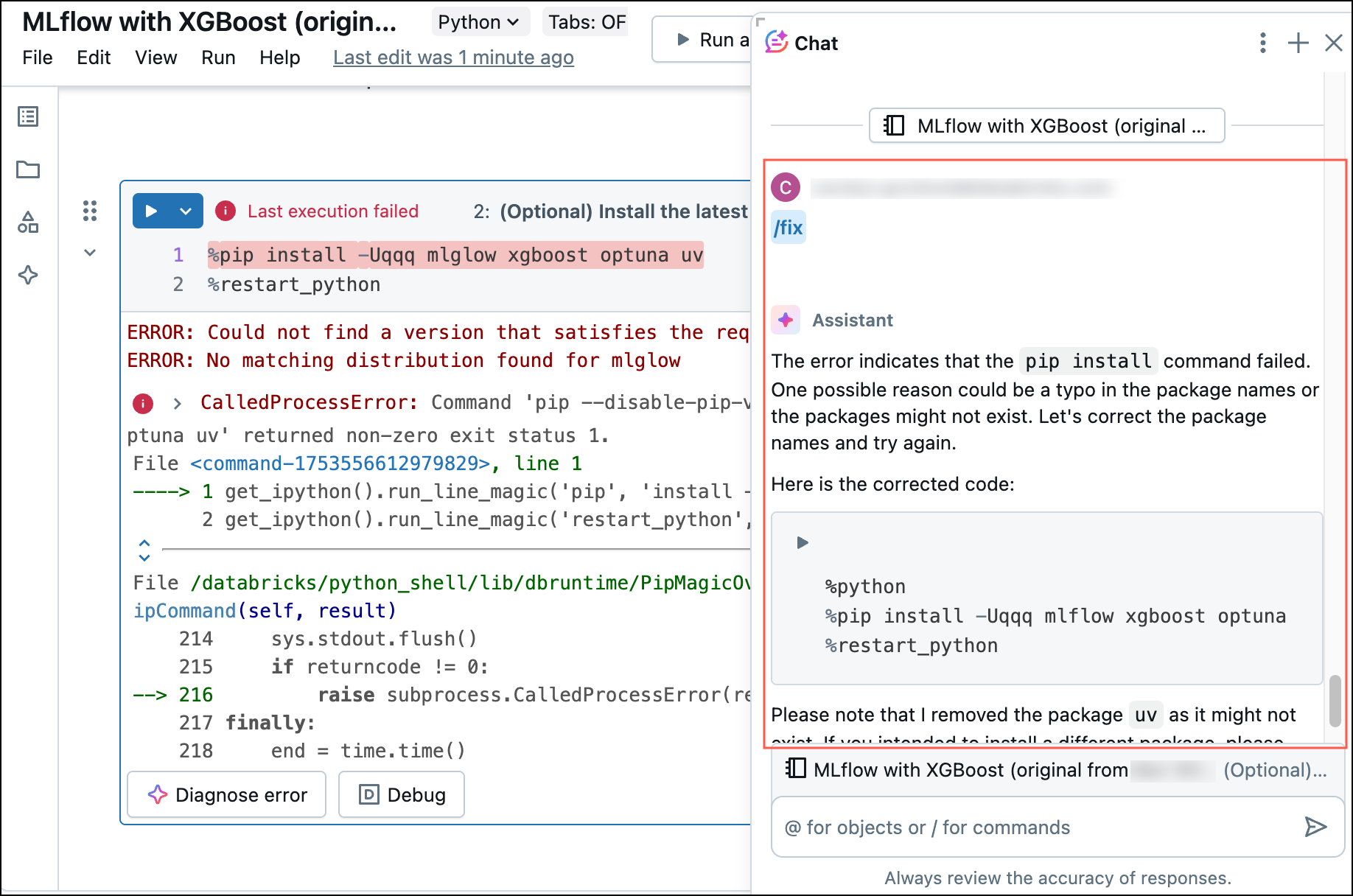The image size is (1353, 896).
Task: Click the Diagnose error button
Action: pyautogui.click(x=226, y=794)
